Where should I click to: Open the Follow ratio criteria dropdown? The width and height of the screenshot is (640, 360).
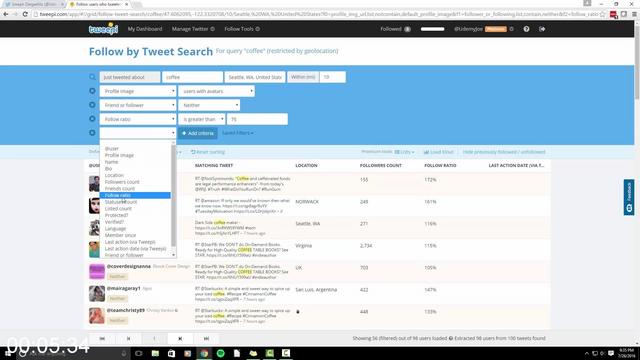coord(138,119)
